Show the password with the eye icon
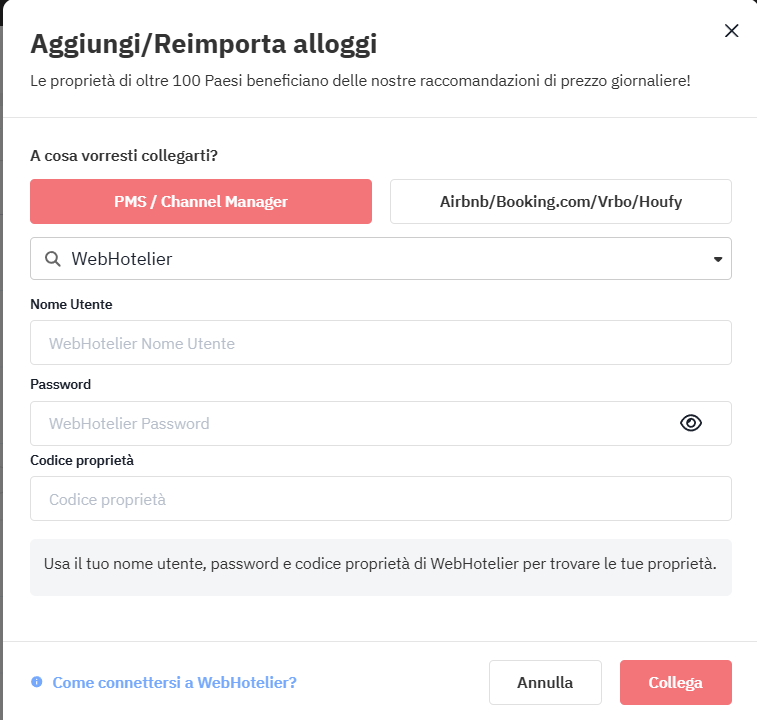This screenshot has height=720, width=757. coord(691,423)
